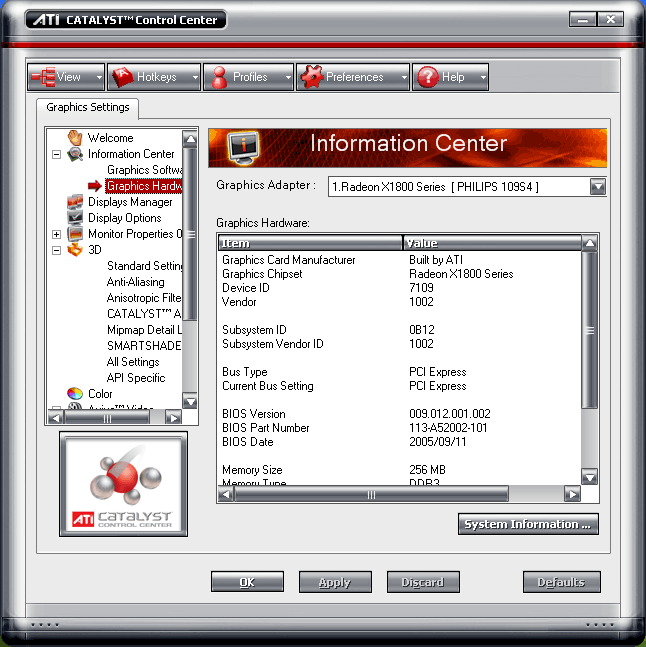Select Anisotropic Filtering in tree
Screen dimensions: 646x647
(144, 298)
